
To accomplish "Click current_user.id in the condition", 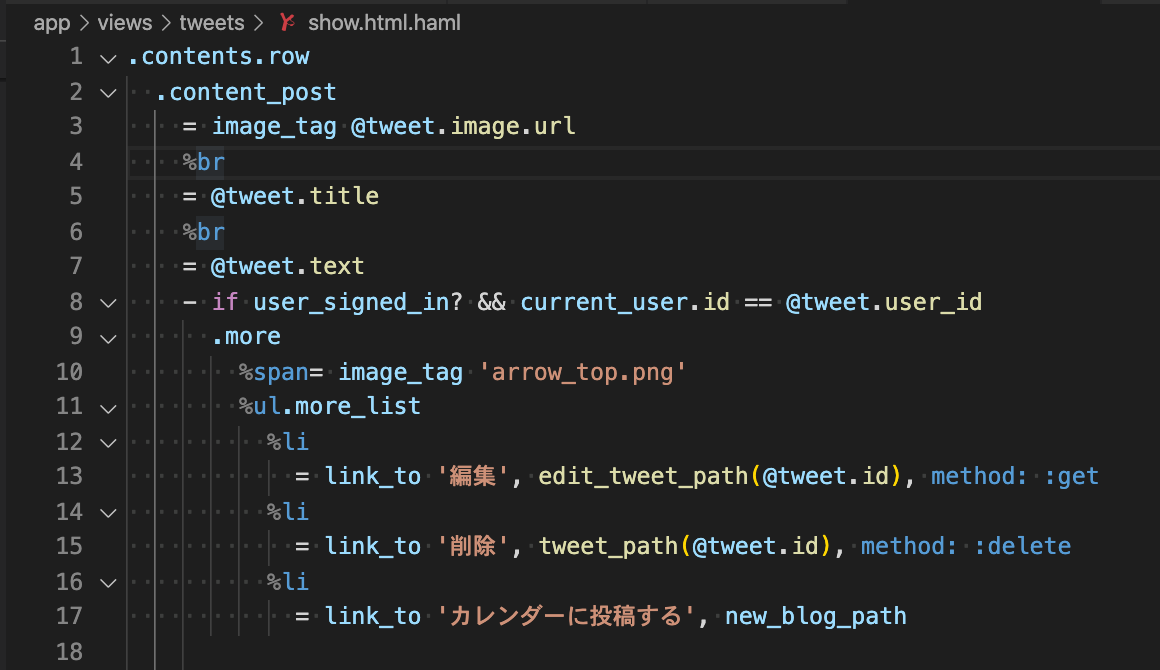I will 625,302.
